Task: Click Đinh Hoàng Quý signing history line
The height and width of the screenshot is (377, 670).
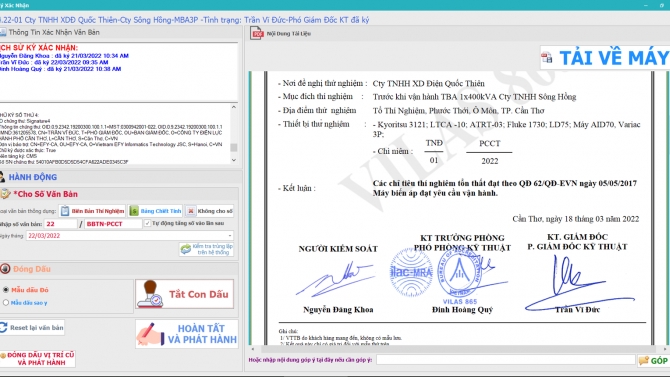Action: click(x=60, y=69)
